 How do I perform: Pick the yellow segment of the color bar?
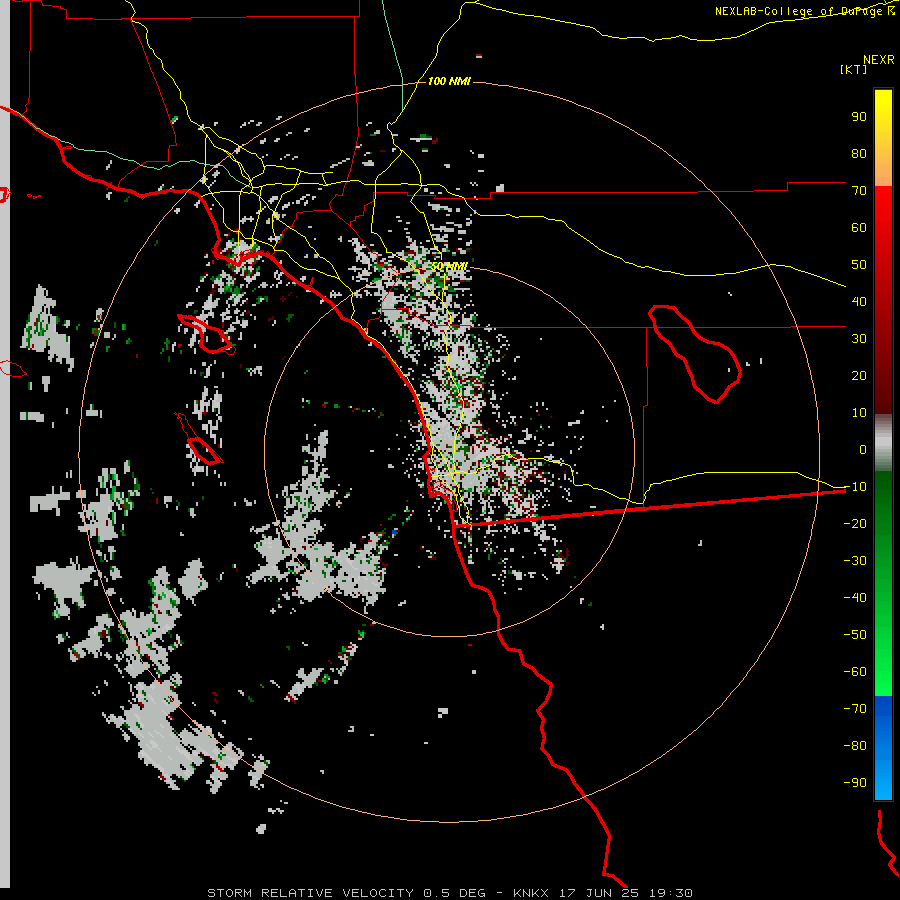883,138
